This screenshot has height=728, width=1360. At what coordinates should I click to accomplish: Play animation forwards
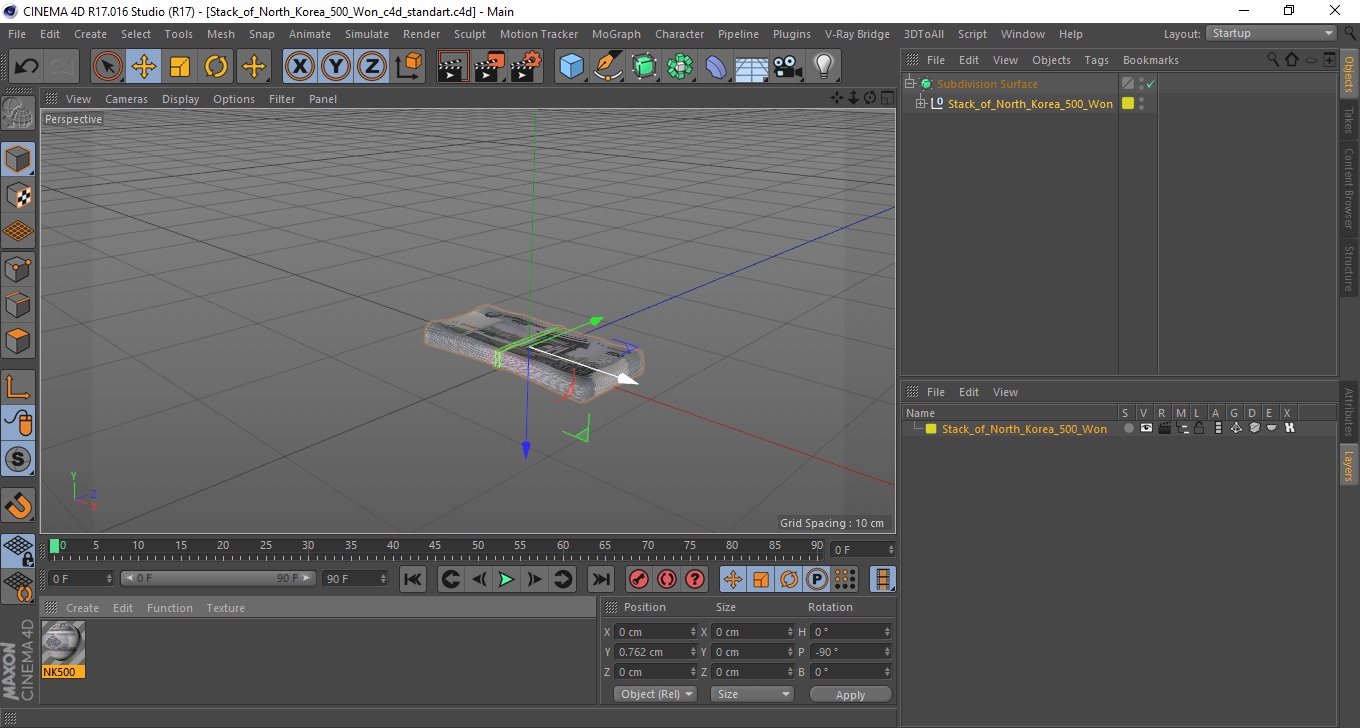[x=506, y=579]
